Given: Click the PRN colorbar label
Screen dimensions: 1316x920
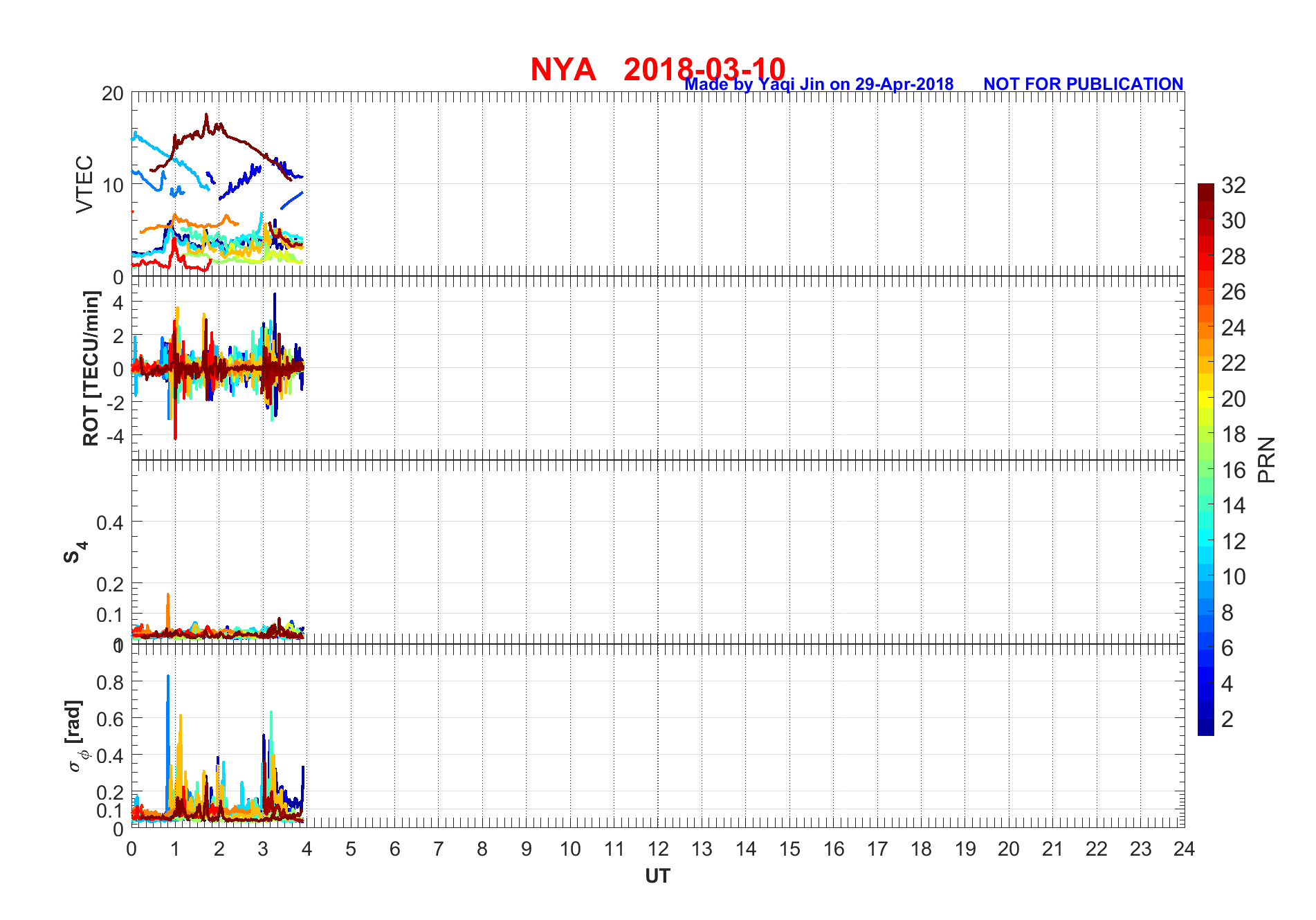Looking at the screenshot, I should (1267, 459).
